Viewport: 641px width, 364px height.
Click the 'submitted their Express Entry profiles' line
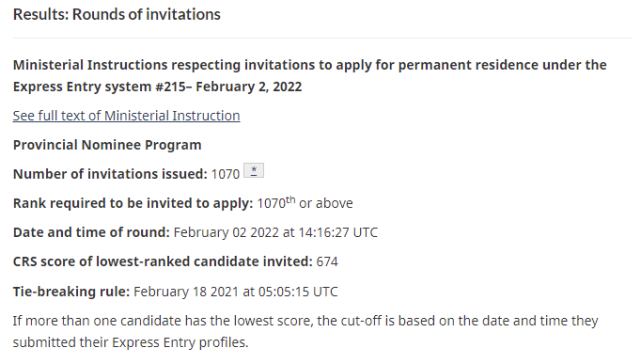pyautogui.click(x=130, y=342)
